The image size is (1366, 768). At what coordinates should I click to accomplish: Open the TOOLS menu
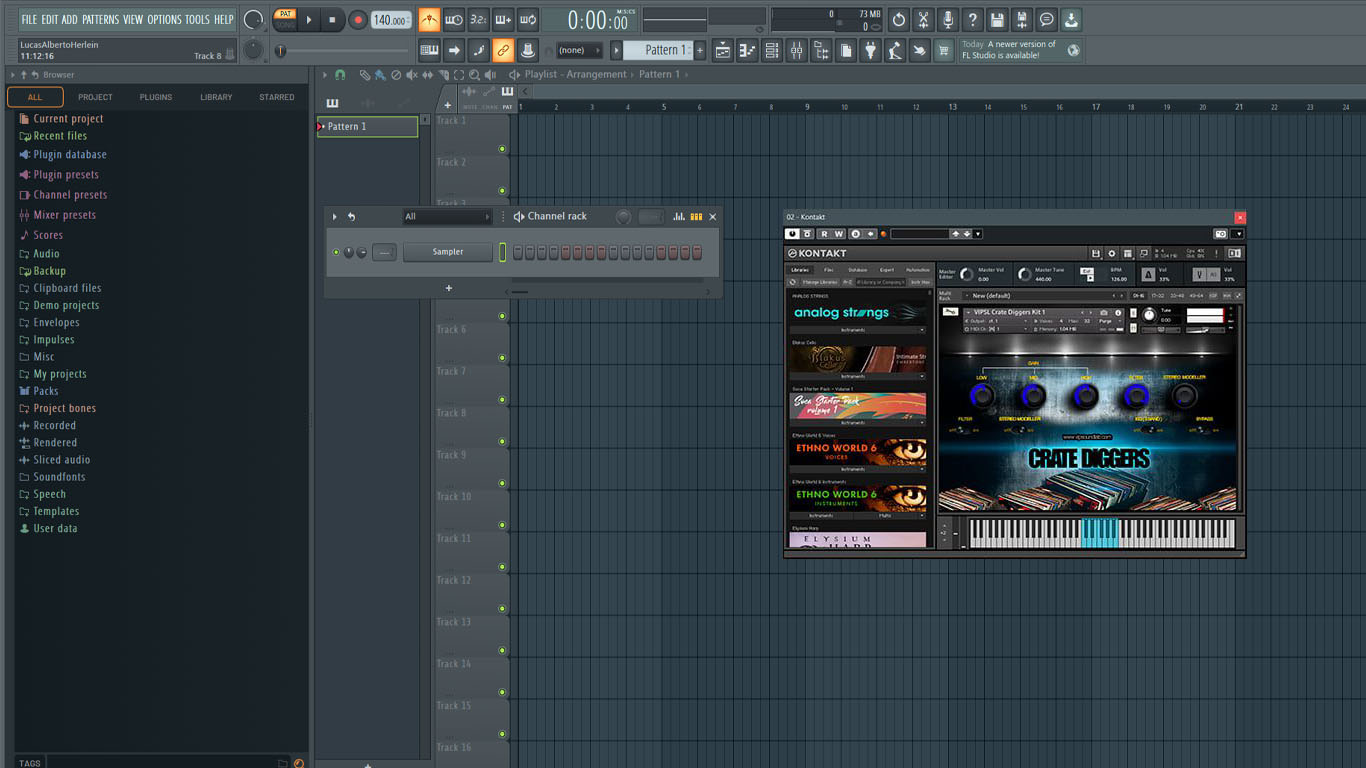[197, 19]
